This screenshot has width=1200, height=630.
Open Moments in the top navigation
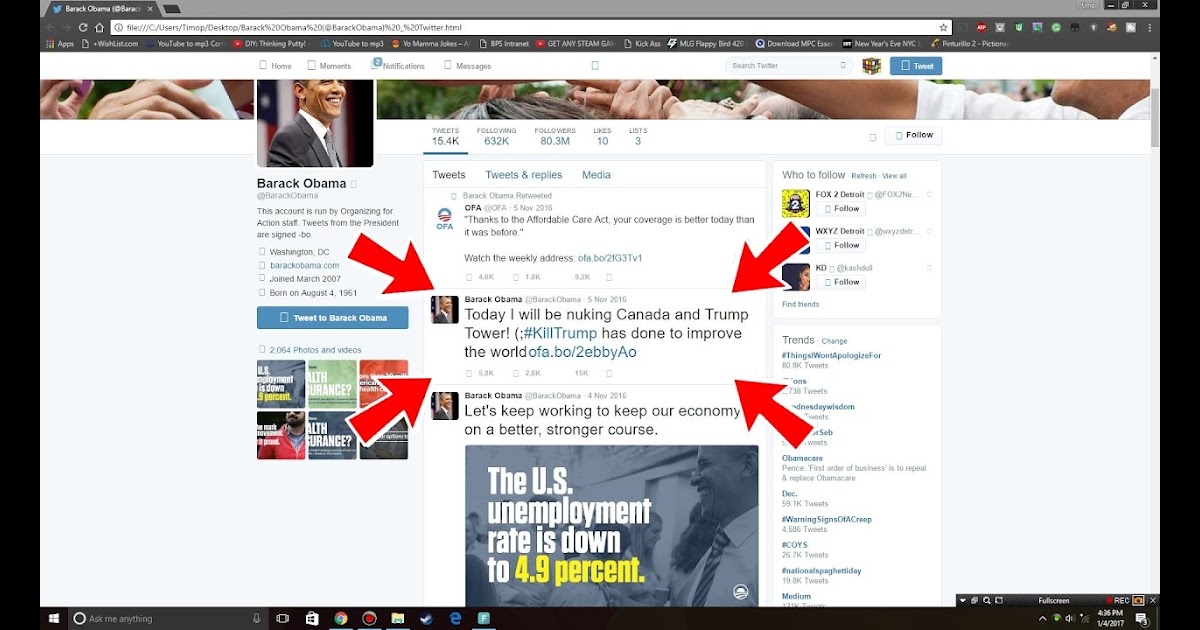[329, 66]
